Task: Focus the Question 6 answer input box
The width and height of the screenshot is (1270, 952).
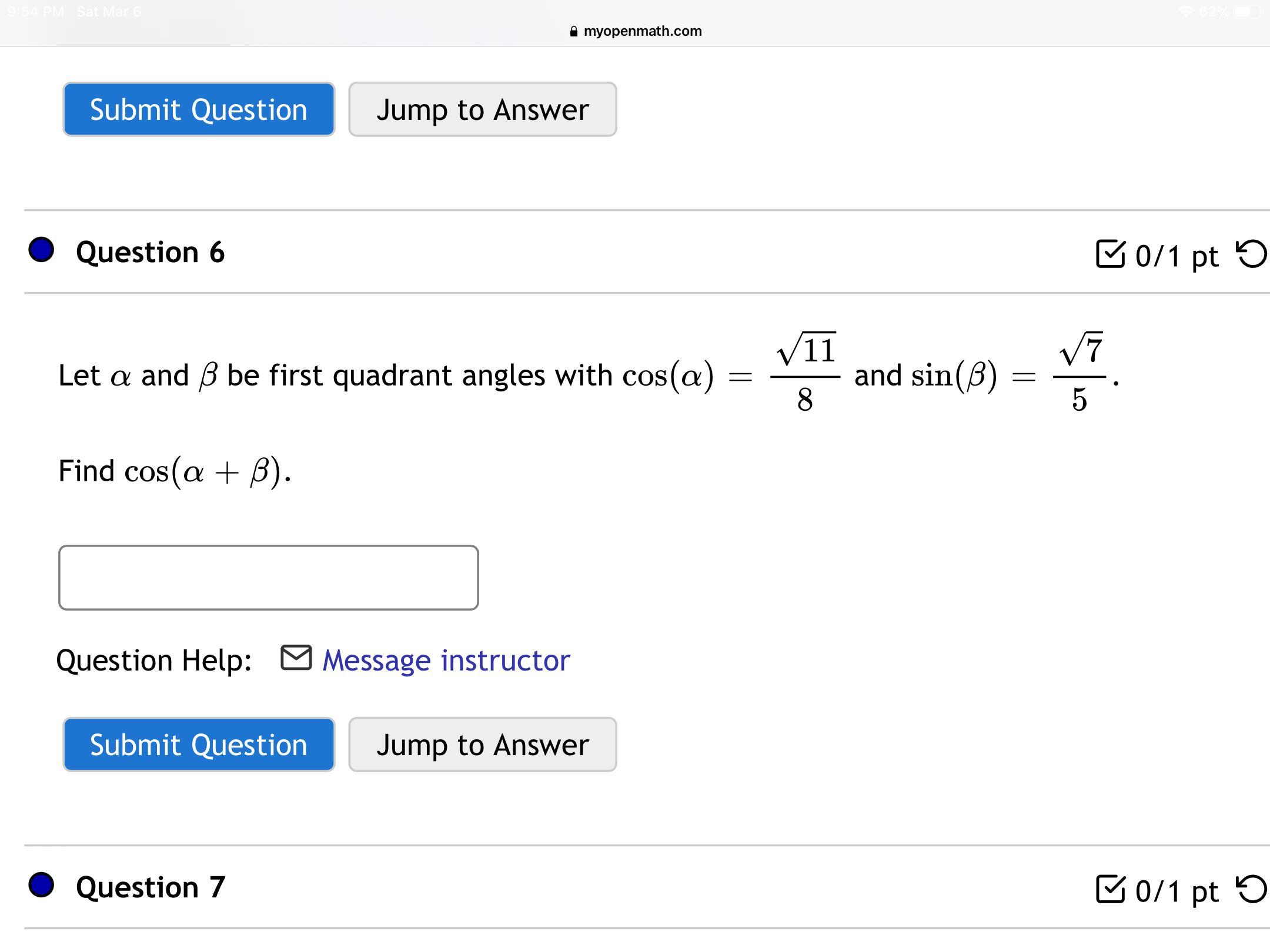Action: [x=268, y=578]
